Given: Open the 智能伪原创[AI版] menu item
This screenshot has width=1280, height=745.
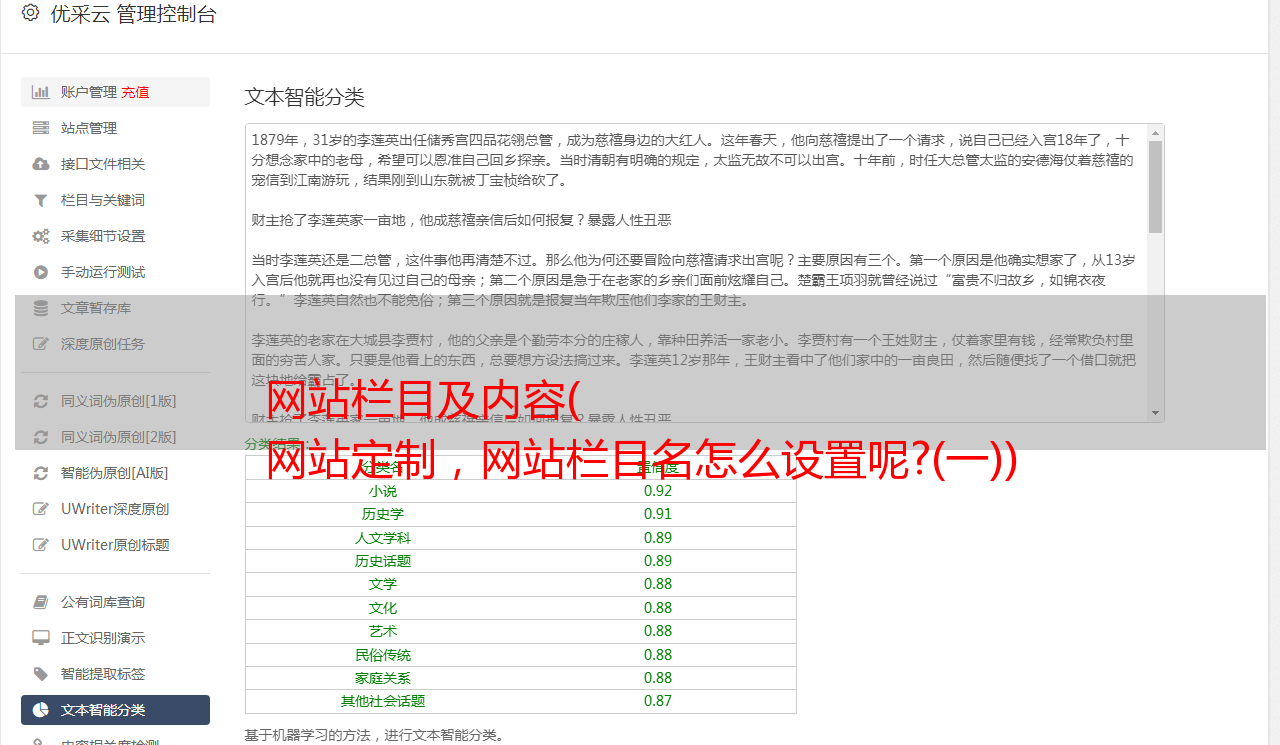Looking at the screenshot, I should coord(114,473).
